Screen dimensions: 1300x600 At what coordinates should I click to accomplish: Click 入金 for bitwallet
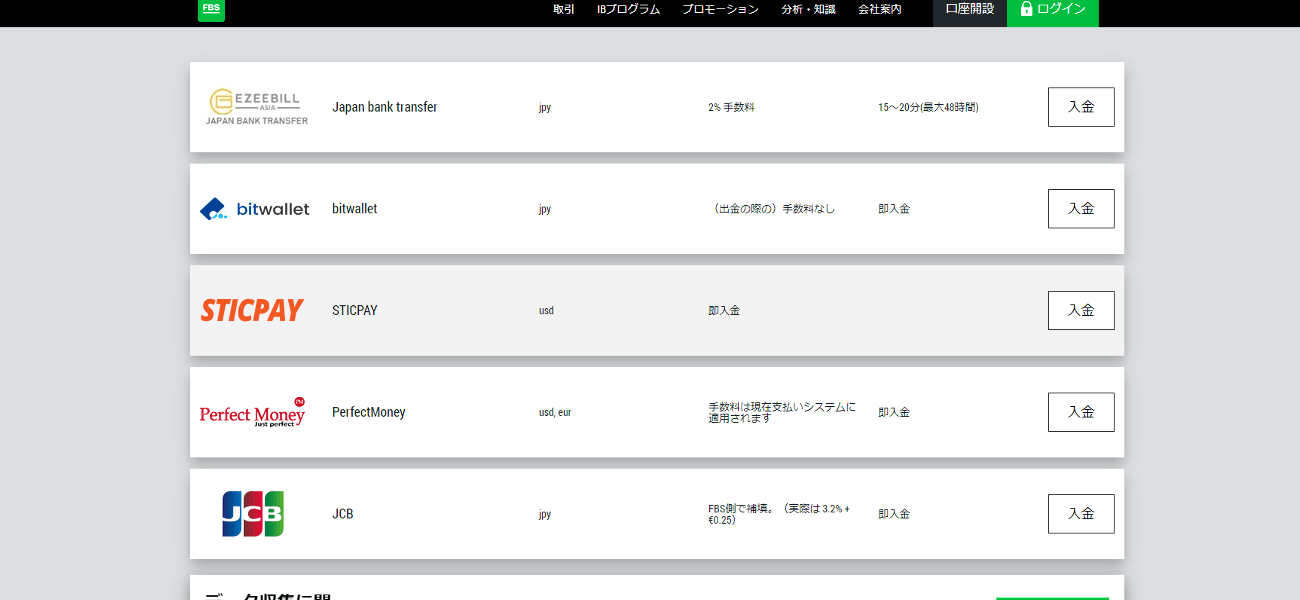coord(1081,209)
